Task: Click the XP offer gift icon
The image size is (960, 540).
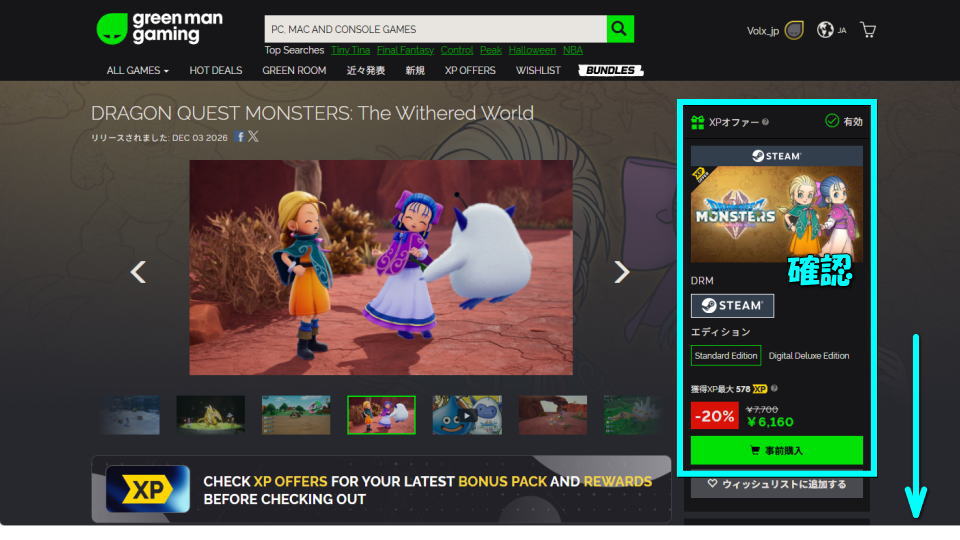Action: (697, 122)
